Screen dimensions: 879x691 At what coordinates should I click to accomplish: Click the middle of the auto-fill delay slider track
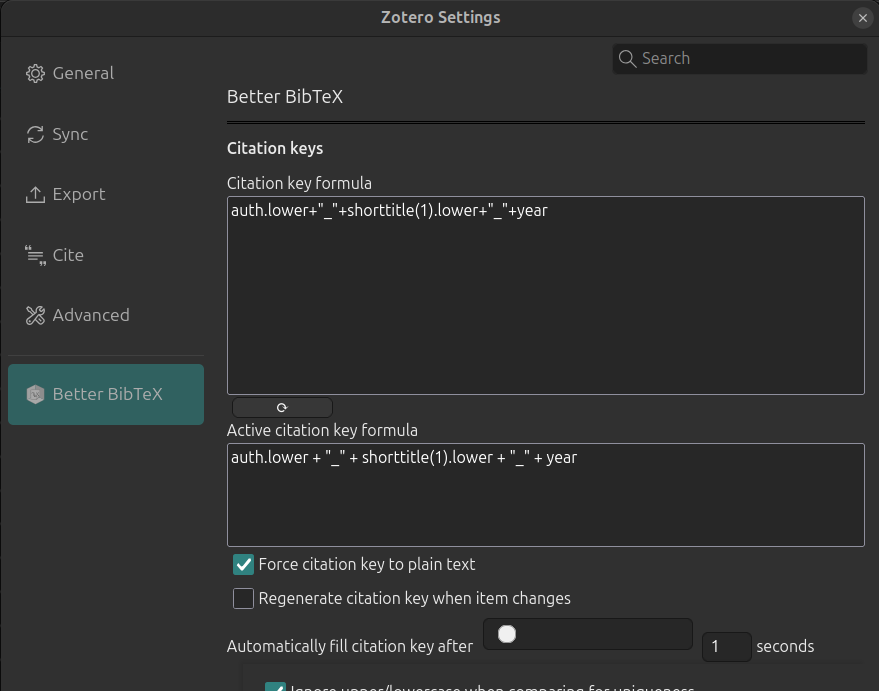click(588, 634)
